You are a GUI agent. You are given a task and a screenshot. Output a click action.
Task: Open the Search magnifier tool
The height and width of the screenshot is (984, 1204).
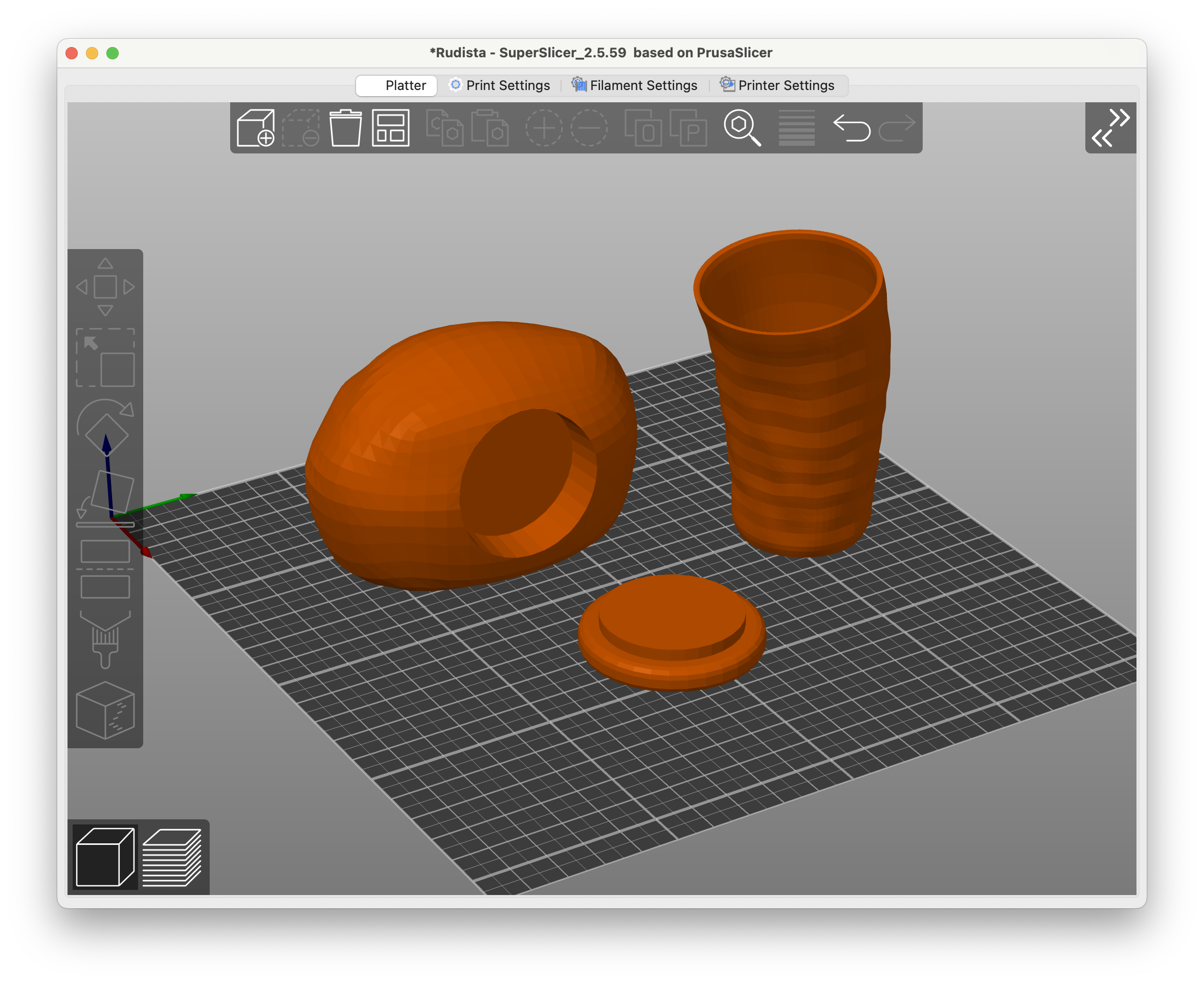tap(742, 128)
